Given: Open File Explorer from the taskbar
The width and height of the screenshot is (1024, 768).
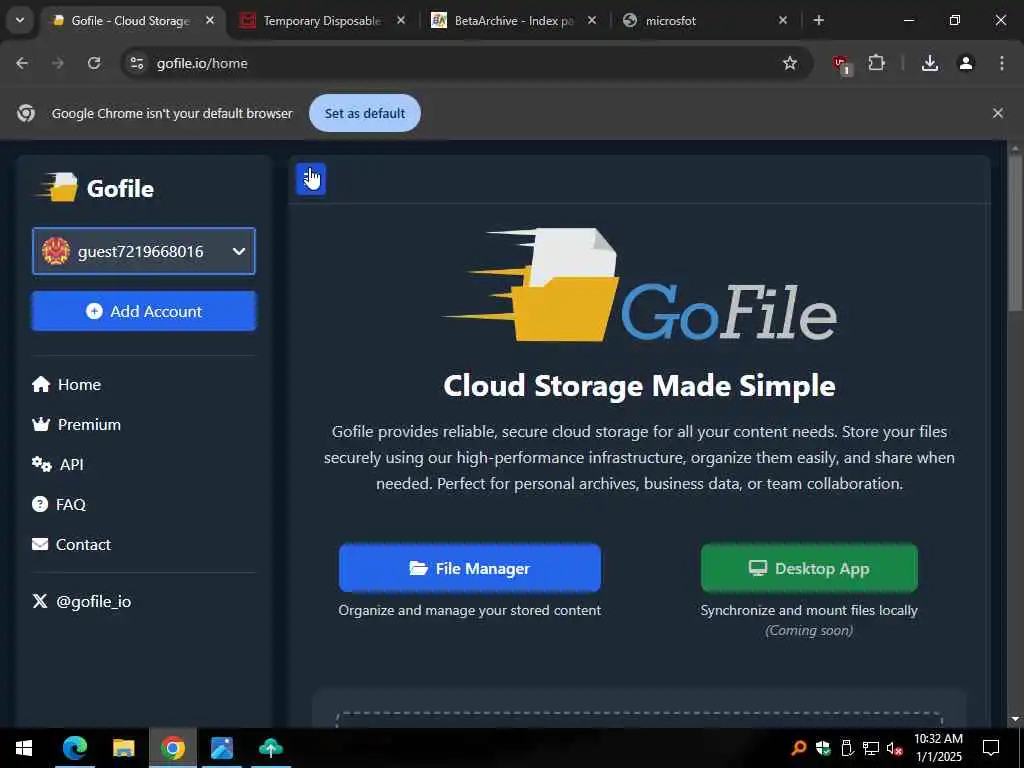Looking at the screenshot, I should coord(123,748).
